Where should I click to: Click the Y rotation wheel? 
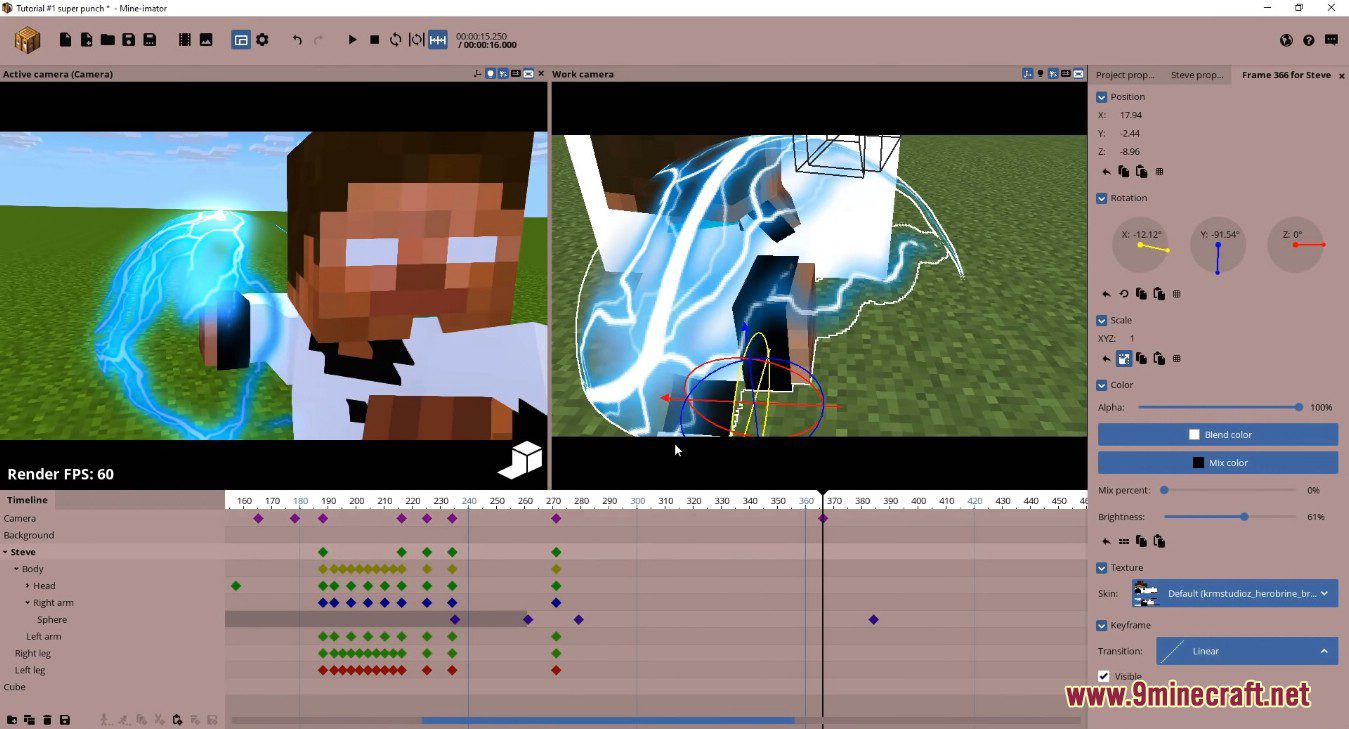click(x=1218, y=245)
